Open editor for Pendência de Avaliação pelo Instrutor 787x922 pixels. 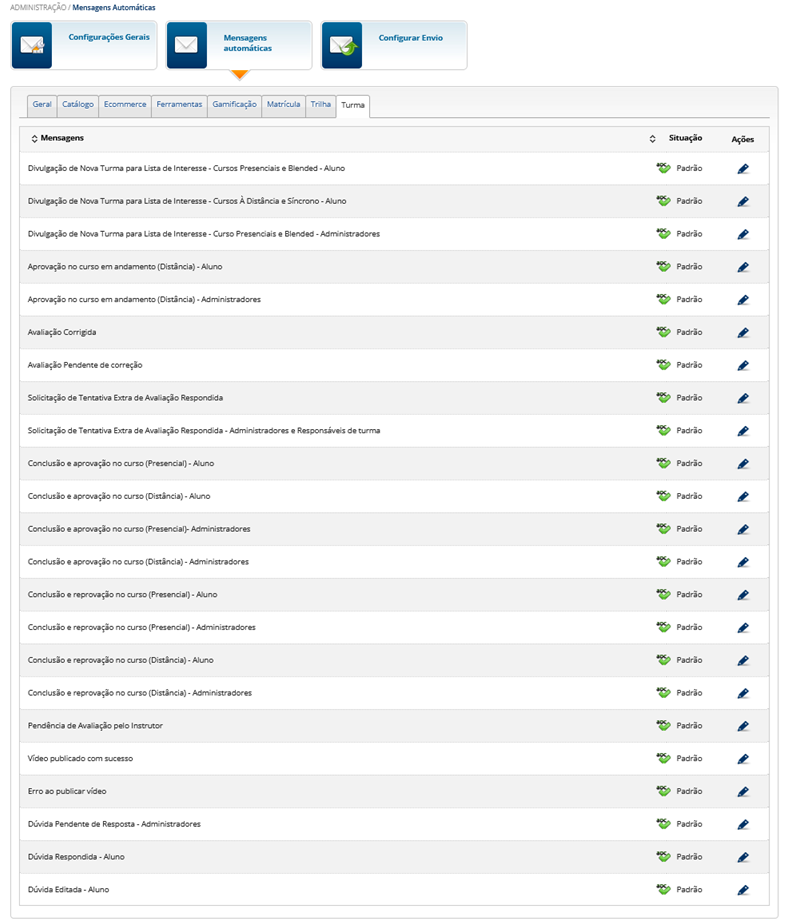point(743,726)
